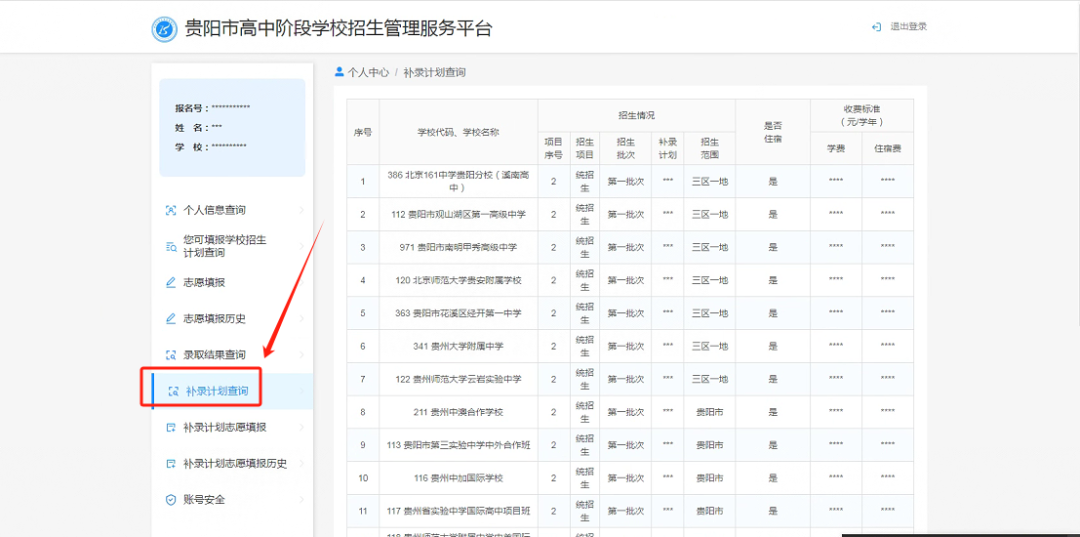
Task: Click the 志愿填报历史 pencil icon
Action: pyautogui.click(x=172, y=319)
